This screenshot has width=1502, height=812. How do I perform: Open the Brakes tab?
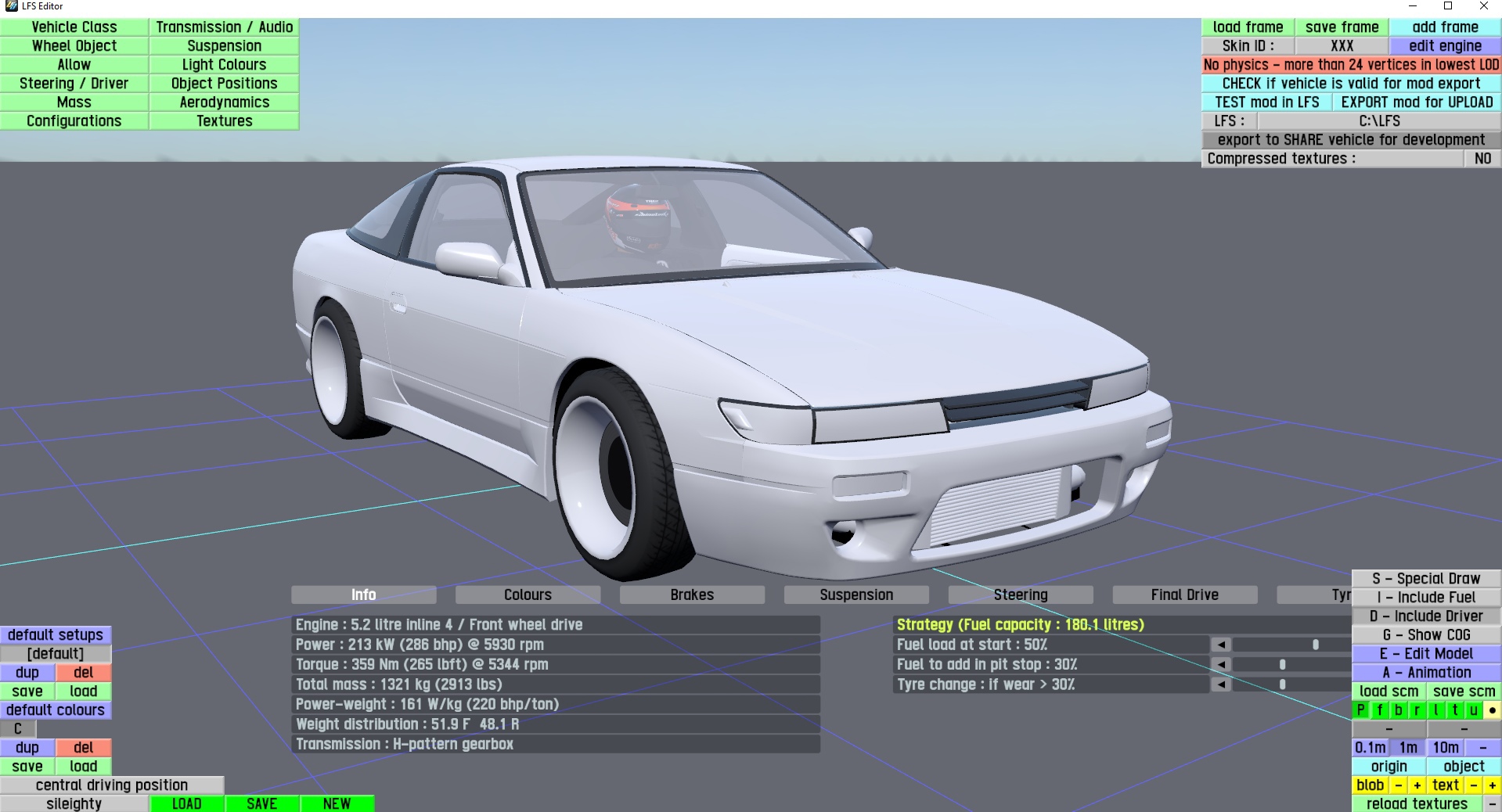tap(693, 595)
